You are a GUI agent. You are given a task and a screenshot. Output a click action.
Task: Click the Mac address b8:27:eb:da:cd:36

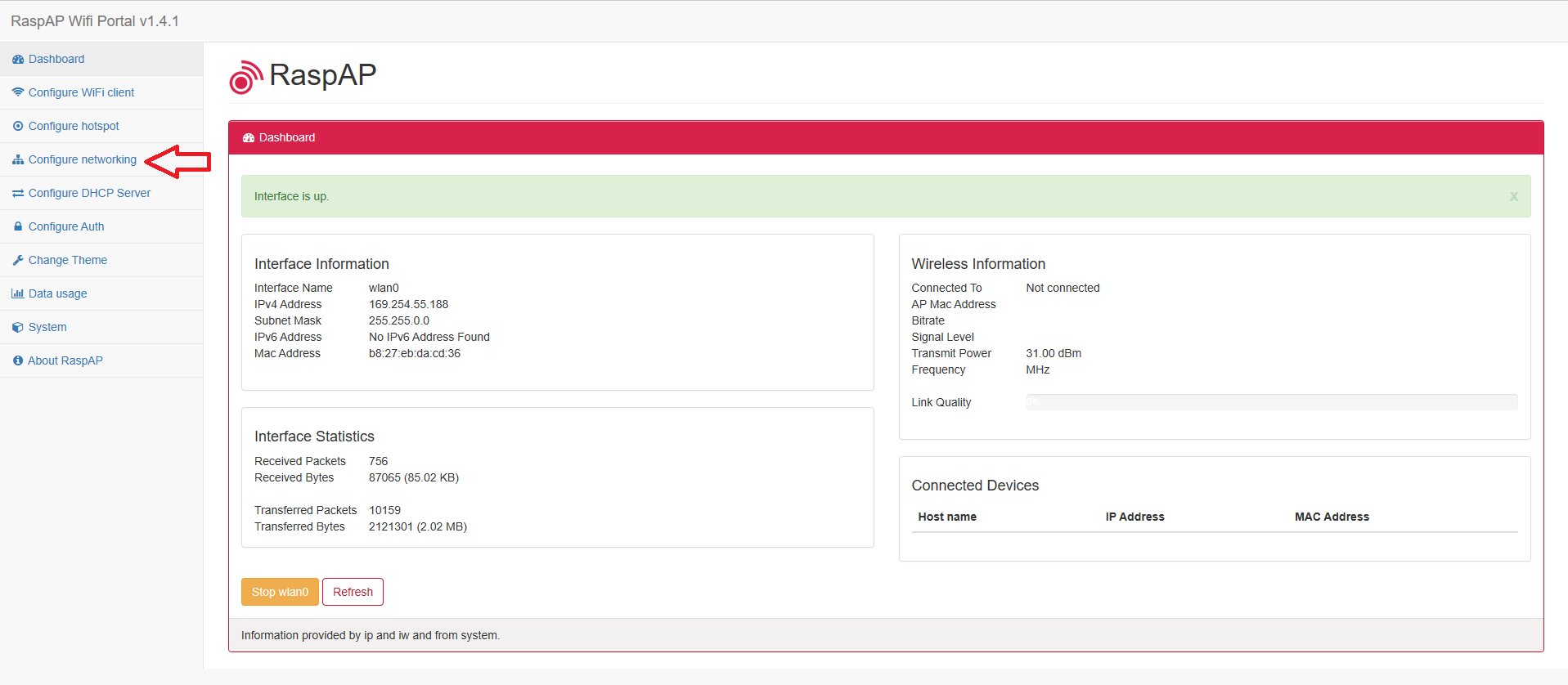415,353
